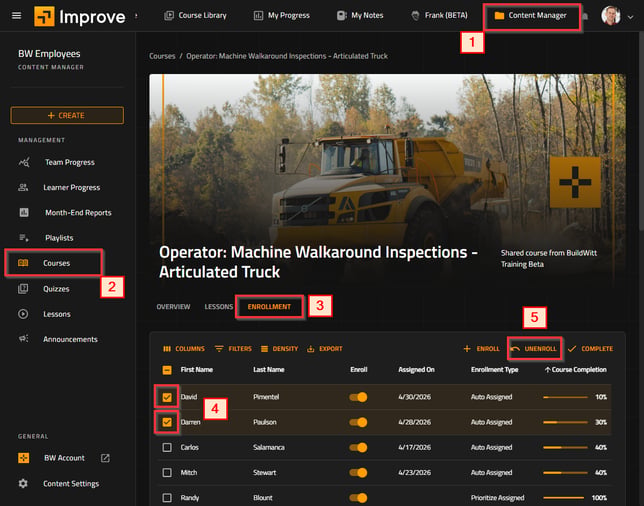Click the Announcements megaphone icon in the sidebar
This screenshot has width=644, height=506.
[x=23, y=339]
